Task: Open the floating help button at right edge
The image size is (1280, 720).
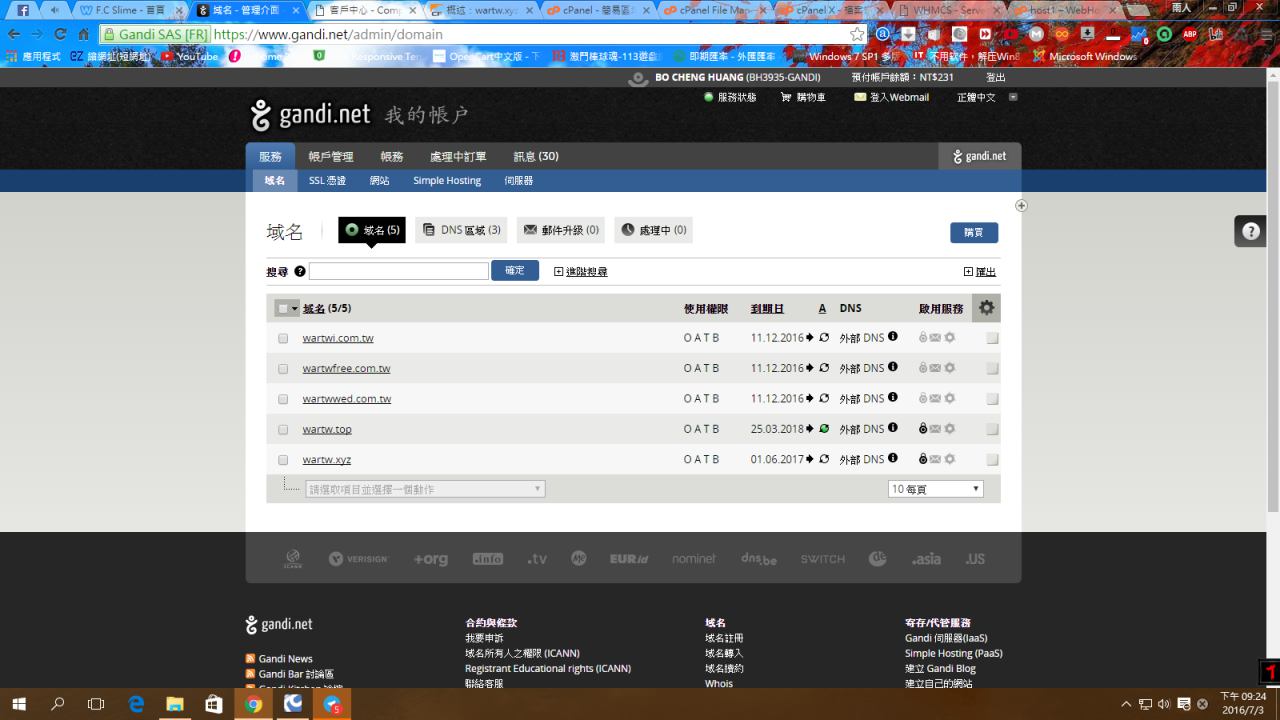Action: click(x=1250, y=231)
